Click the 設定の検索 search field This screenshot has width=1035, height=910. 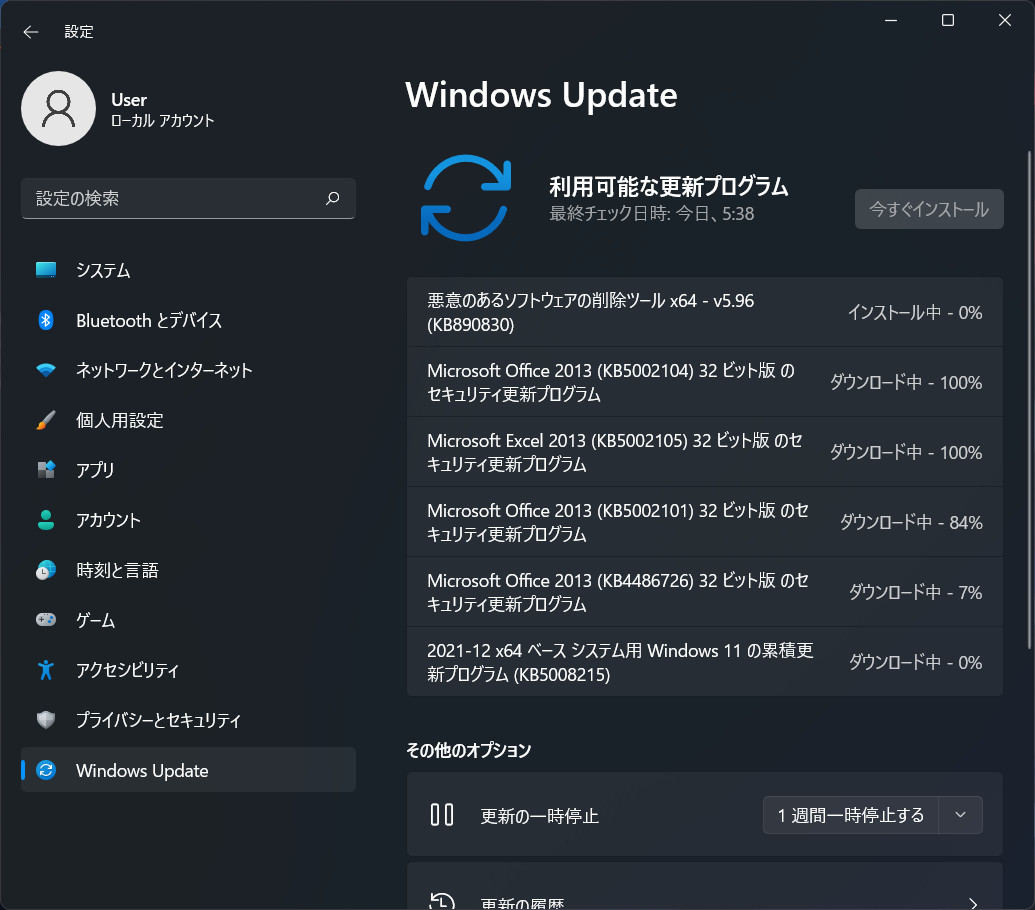(x=188, y=198)
